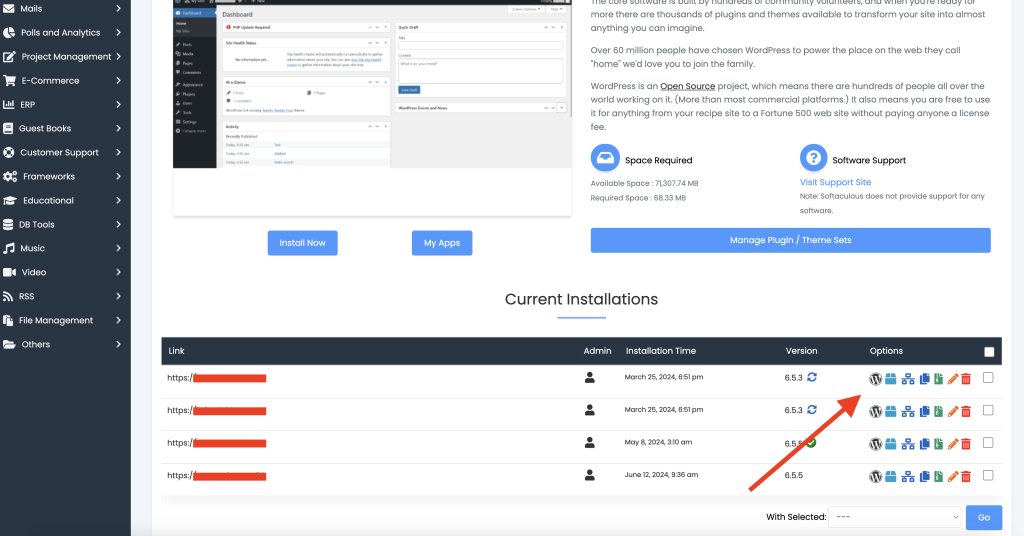This screenshot has height=536, width=1024.
Task: Click the Current Installations heading
Action: point(581,299)
